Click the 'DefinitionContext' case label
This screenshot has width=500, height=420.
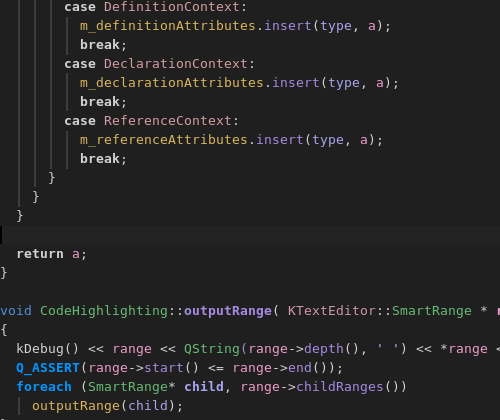171,7
